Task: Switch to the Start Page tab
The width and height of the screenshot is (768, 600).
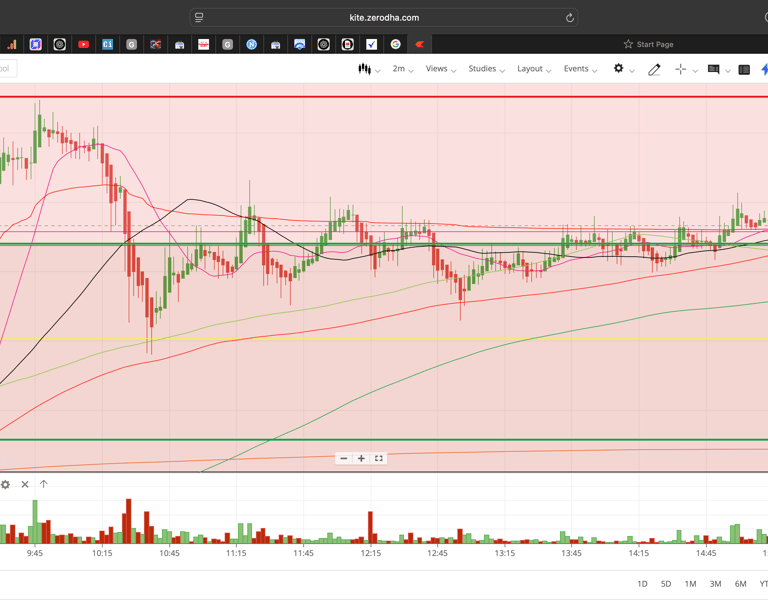Action: (648, 44)
